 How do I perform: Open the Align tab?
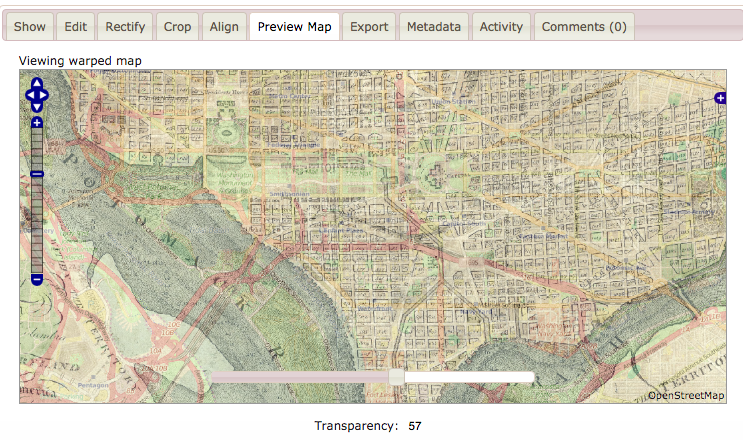pos(224,26)
